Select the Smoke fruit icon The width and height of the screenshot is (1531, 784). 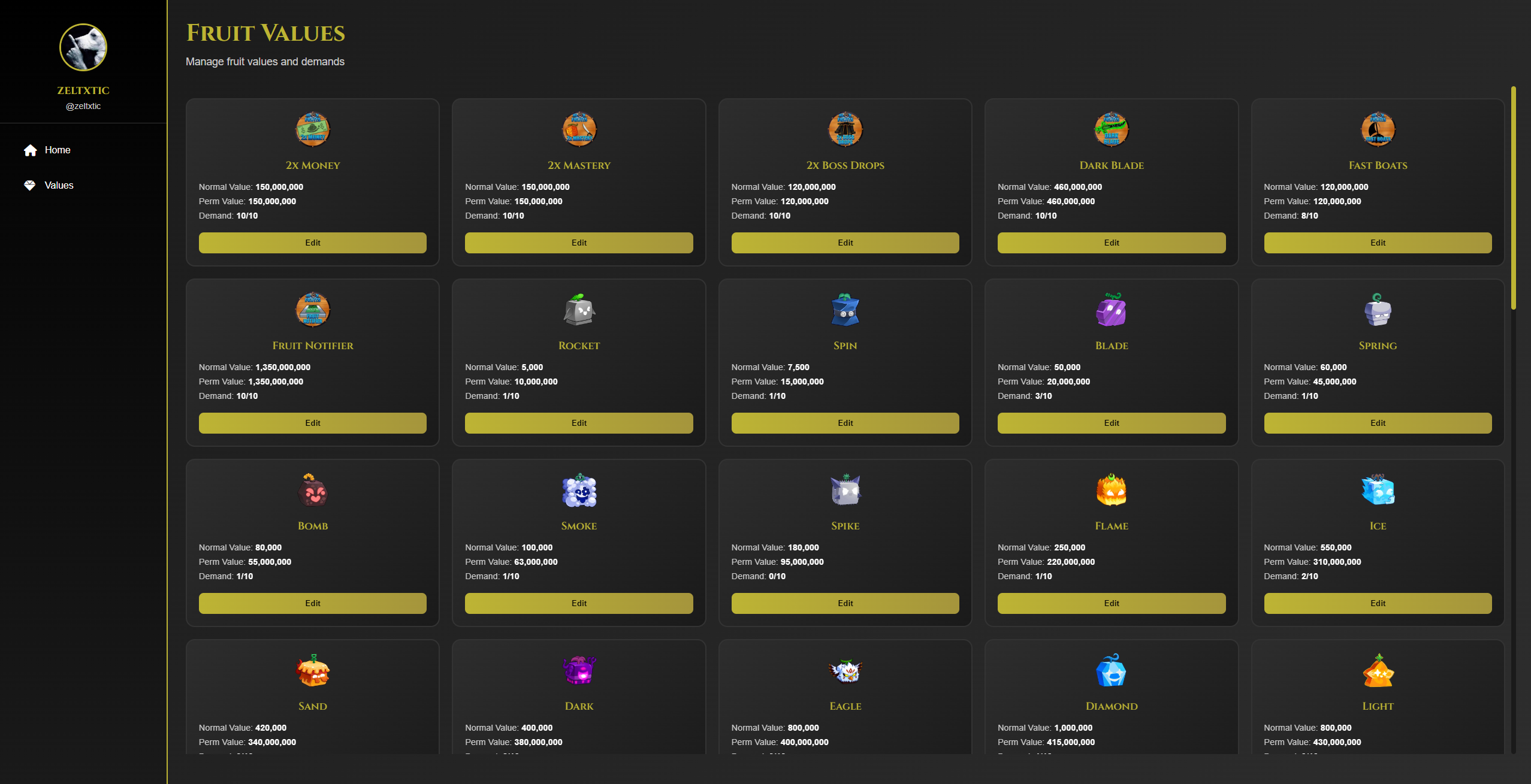click(578, 490)
